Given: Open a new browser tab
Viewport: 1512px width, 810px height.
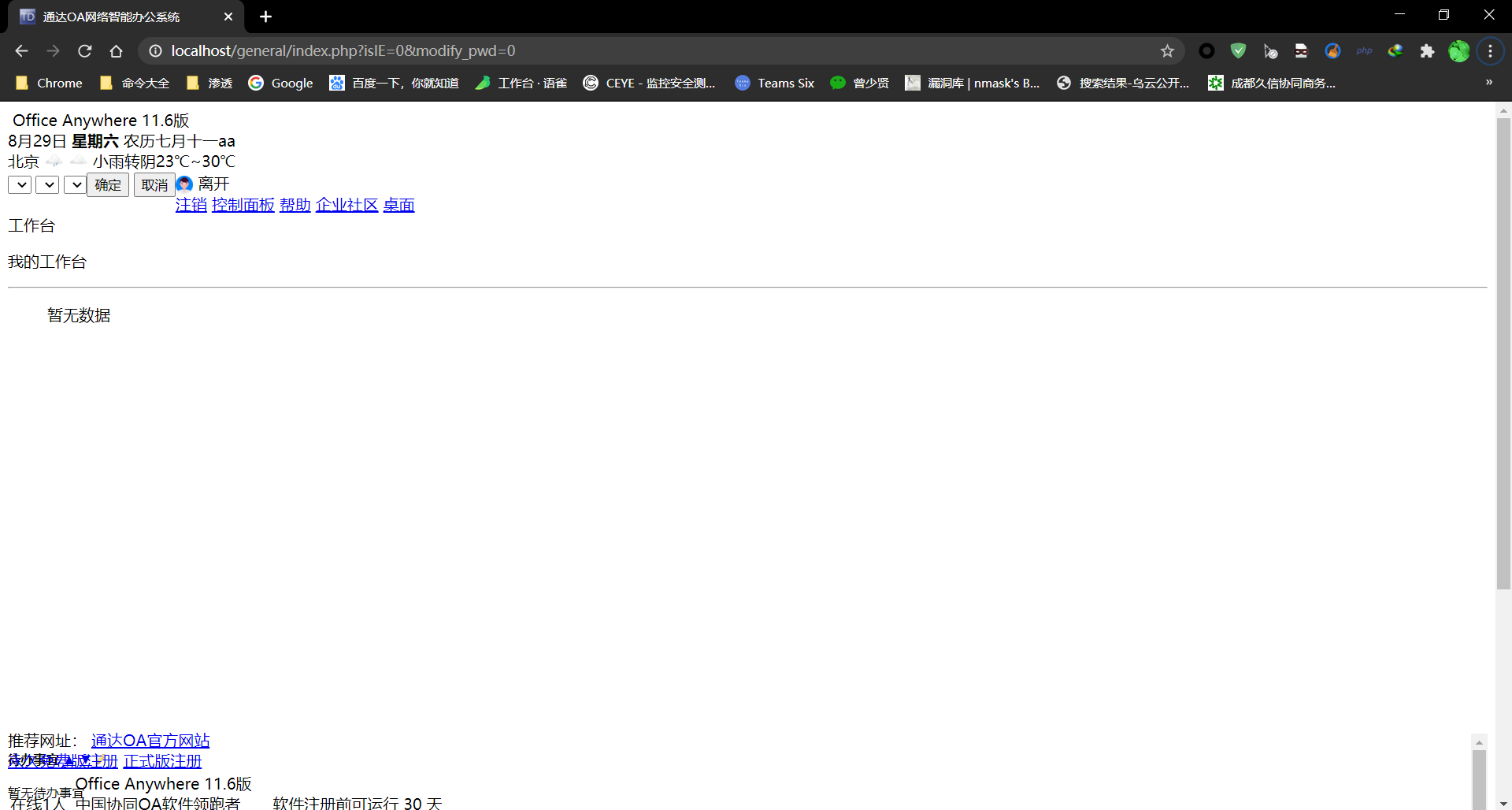Looking at the screenshot, I should (265, 17).
